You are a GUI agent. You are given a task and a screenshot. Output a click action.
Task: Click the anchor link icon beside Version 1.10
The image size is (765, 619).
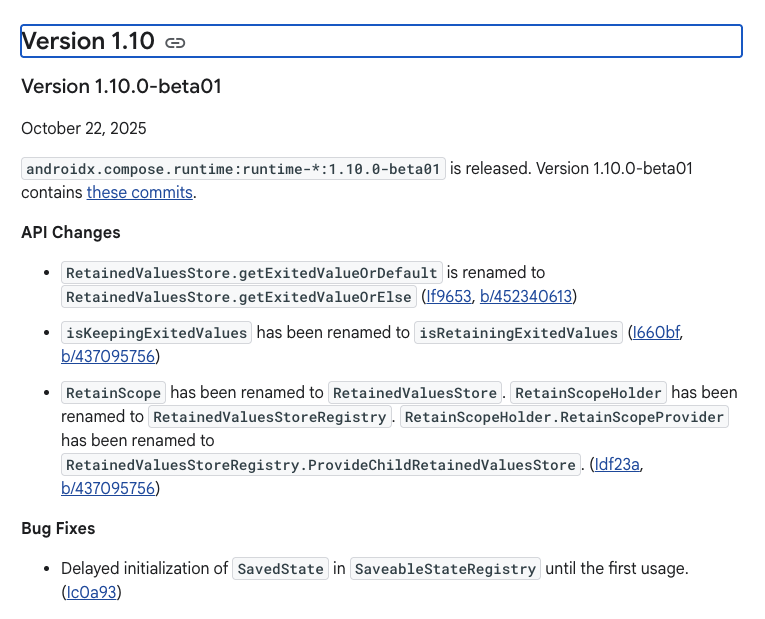click(175, 42)
